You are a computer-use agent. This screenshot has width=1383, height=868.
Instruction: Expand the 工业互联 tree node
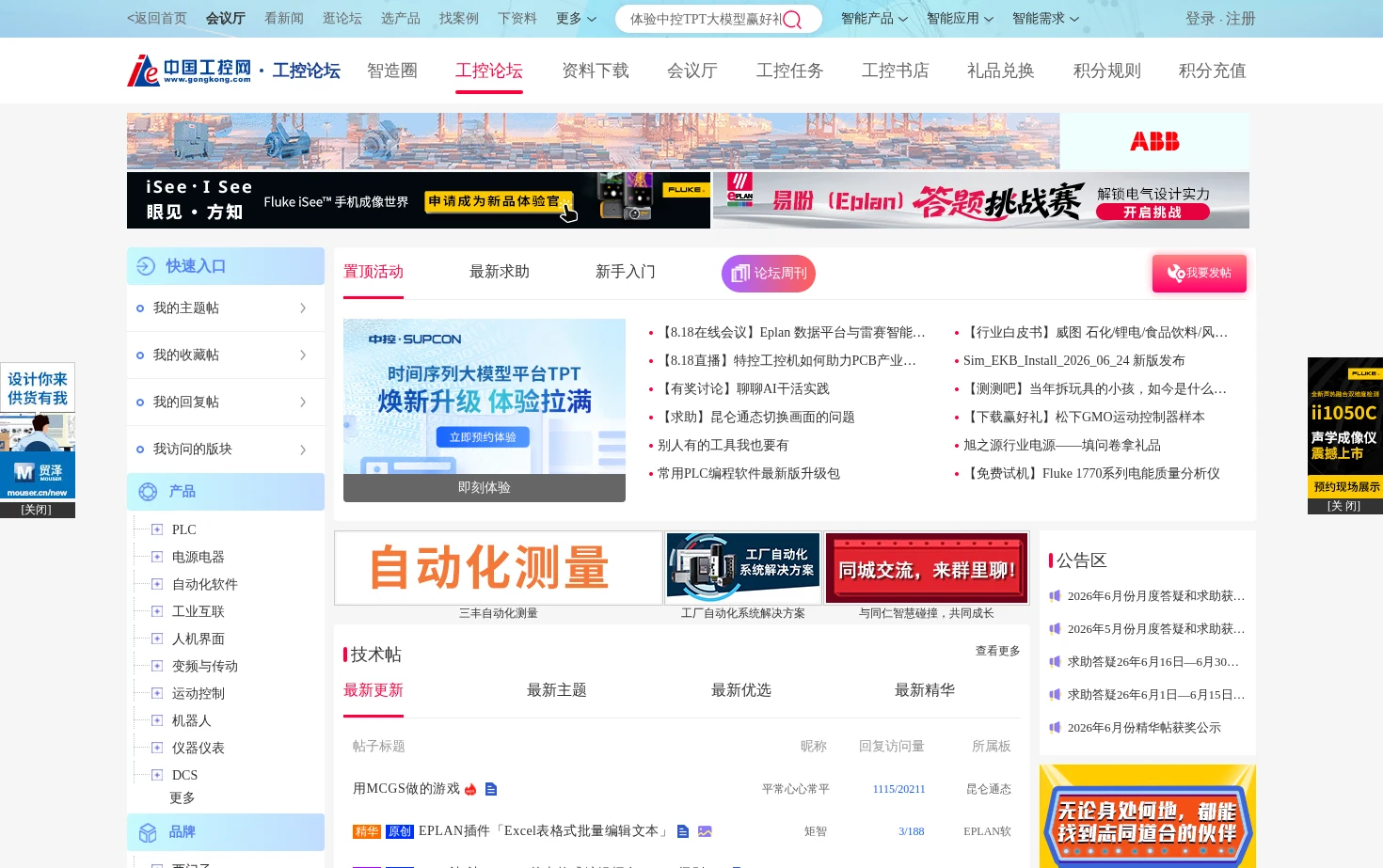click(x=157, y=611)
